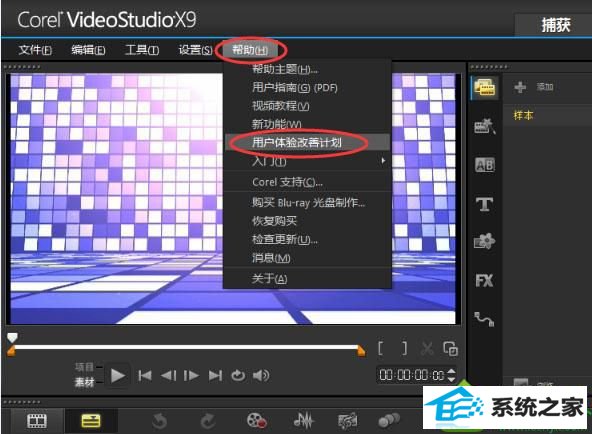Decrease timecode with down arrow

coord(451,379)
